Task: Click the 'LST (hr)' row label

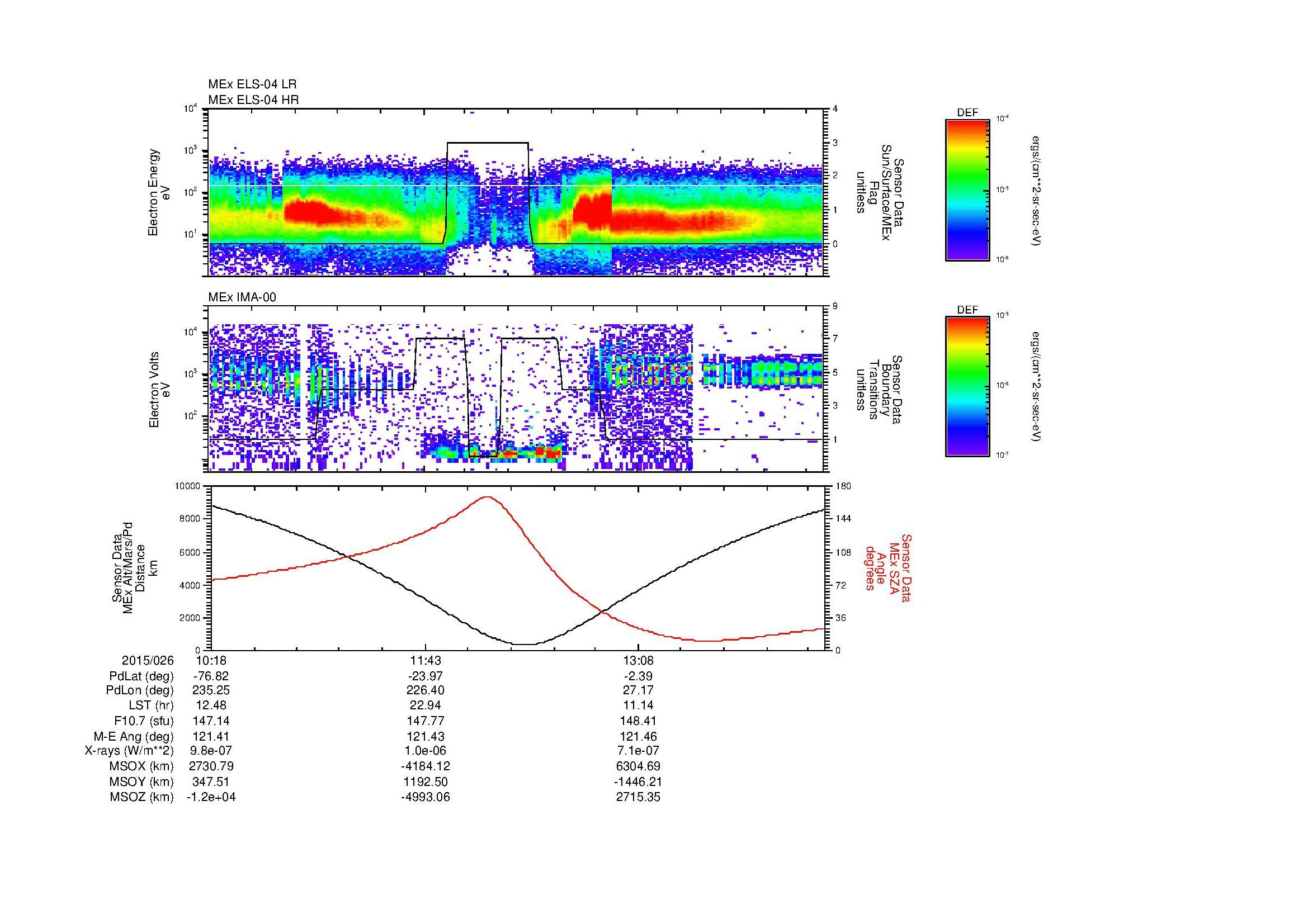Action: tap(151, 706)
